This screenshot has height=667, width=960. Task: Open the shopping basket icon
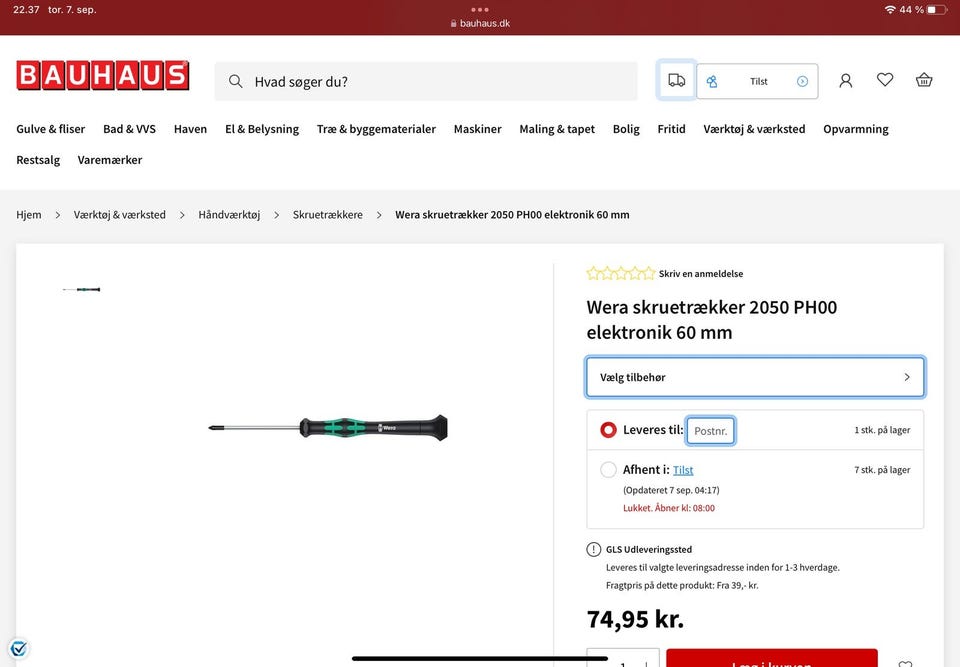pos(924,80)
